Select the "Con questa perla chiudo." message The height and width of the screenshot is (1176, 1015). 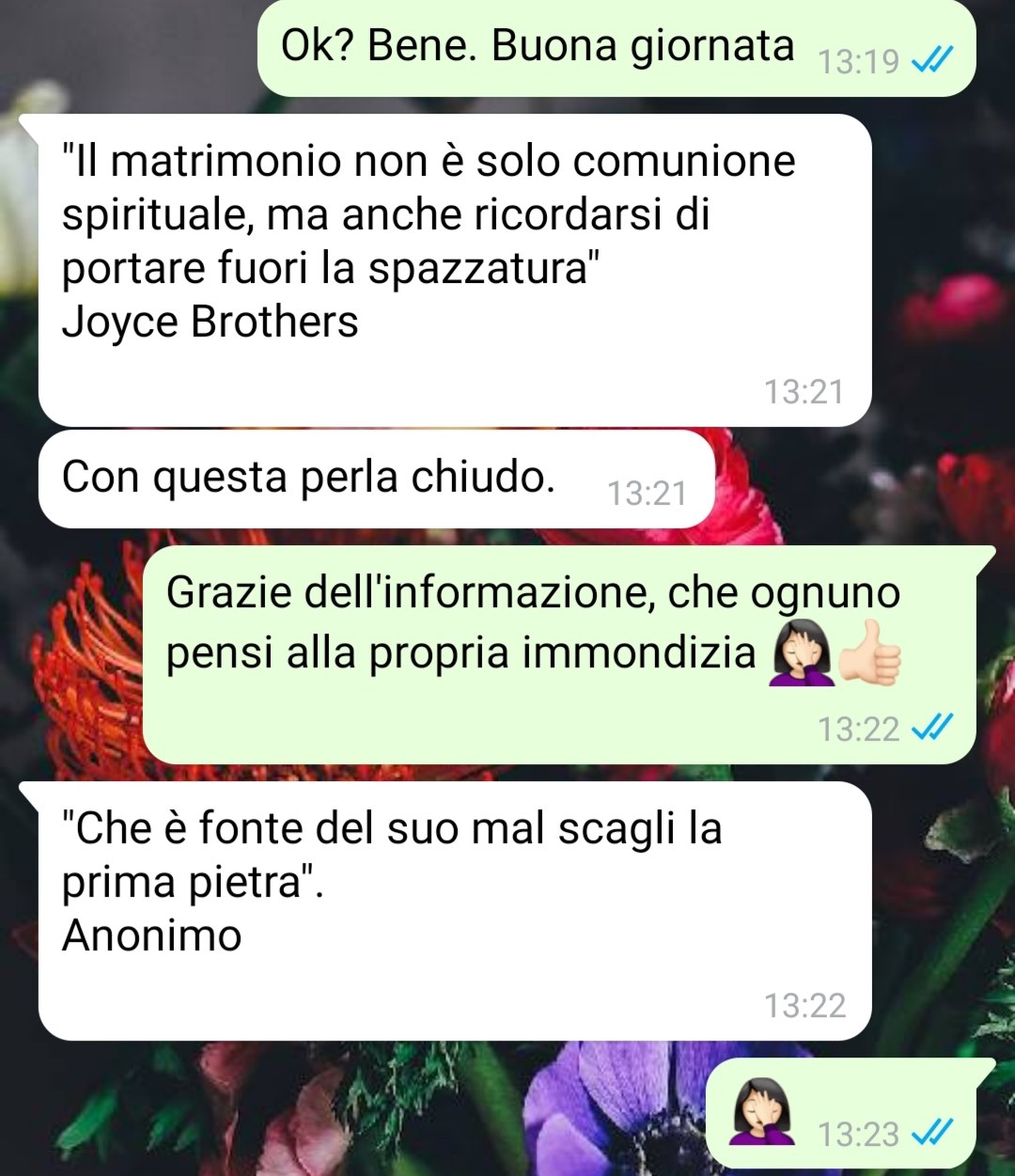(x=376, y=479)
